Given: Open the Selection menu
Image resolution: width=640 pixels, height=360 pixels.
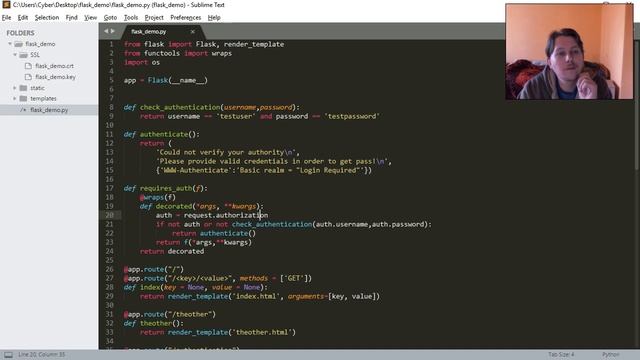Looking at the screenshot, I should 47,18.
